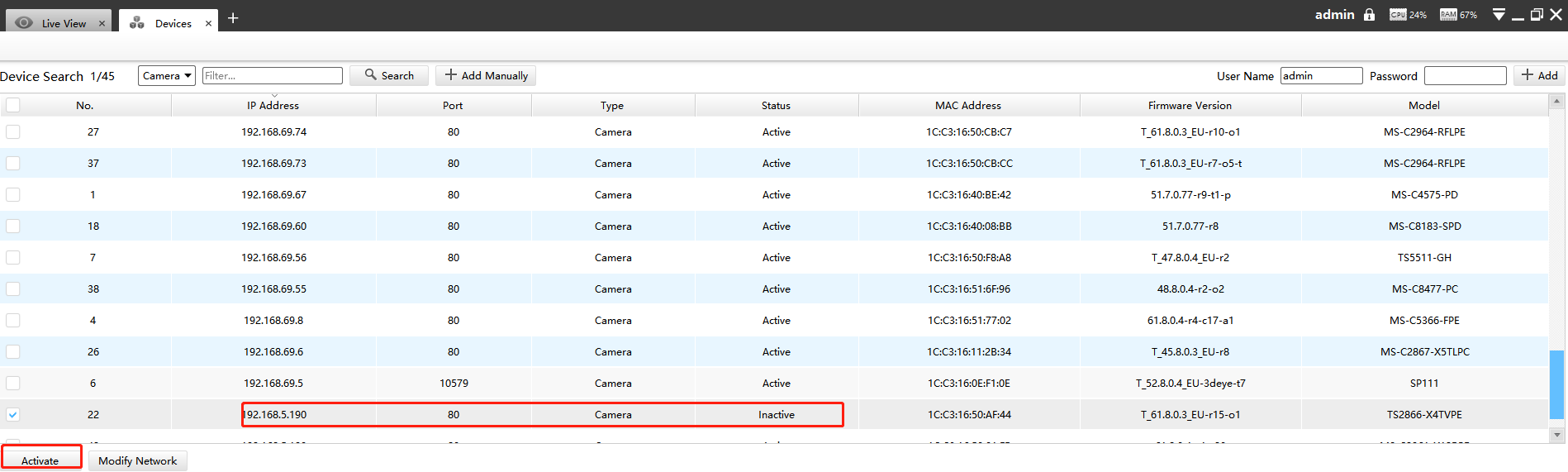Click the Inactive status cell
Viewport: 1568px width, 472px height.
pyautogui.click(x=777, y=414)
